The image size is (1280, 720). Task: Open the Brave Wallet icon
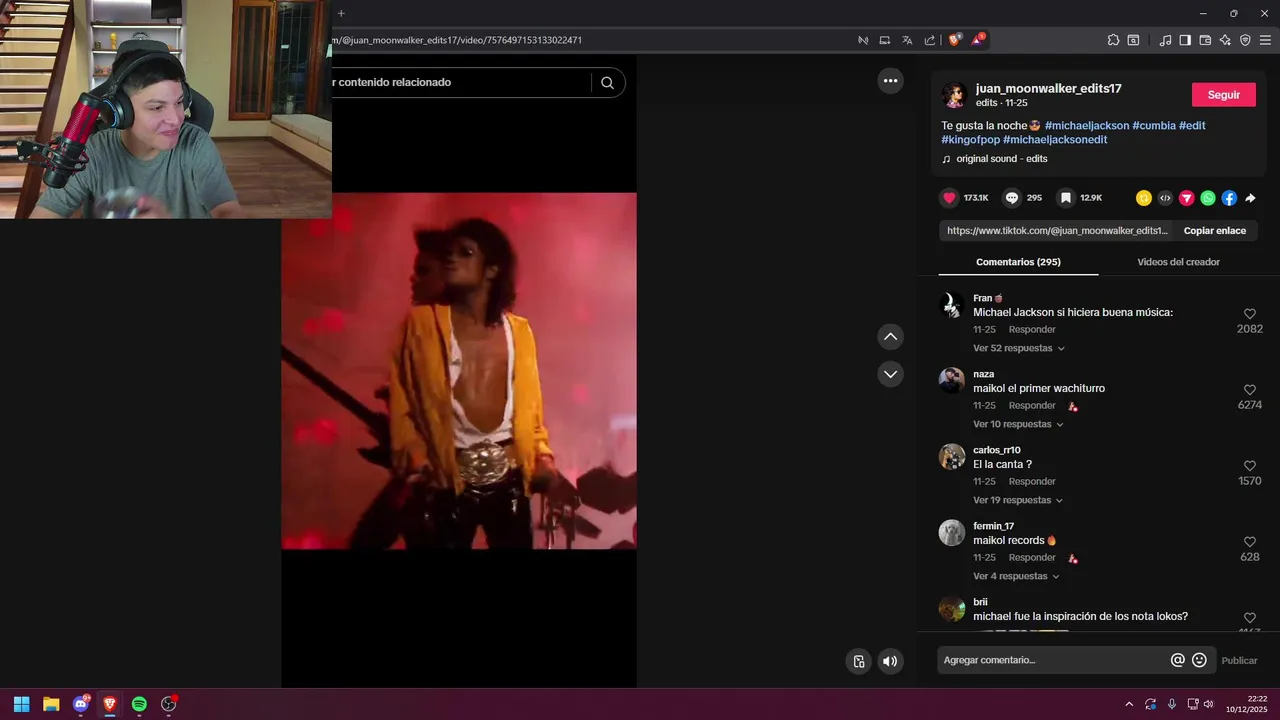[x=1205, y=40]
